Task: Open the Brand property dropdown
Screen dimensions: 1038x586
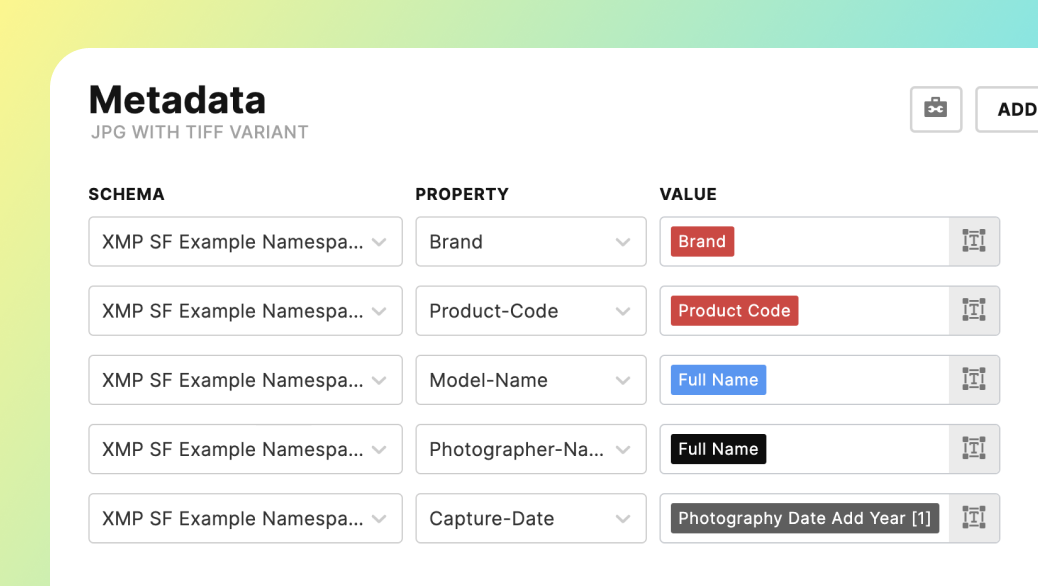Action: pyautogui.click(x=530, y=242)
